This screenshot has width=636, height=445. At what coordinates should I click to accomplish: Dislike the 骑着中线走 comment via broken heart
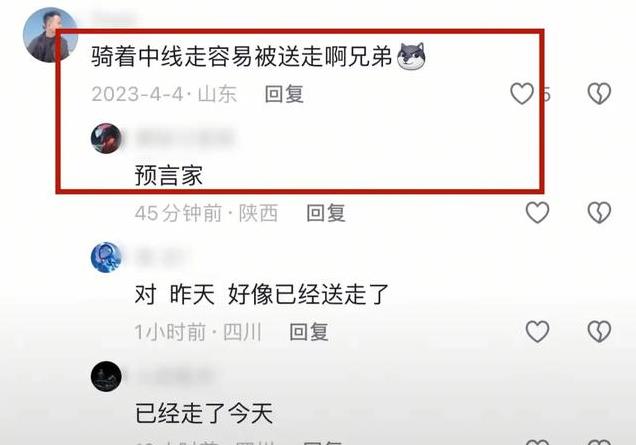[x=599, y=94]
